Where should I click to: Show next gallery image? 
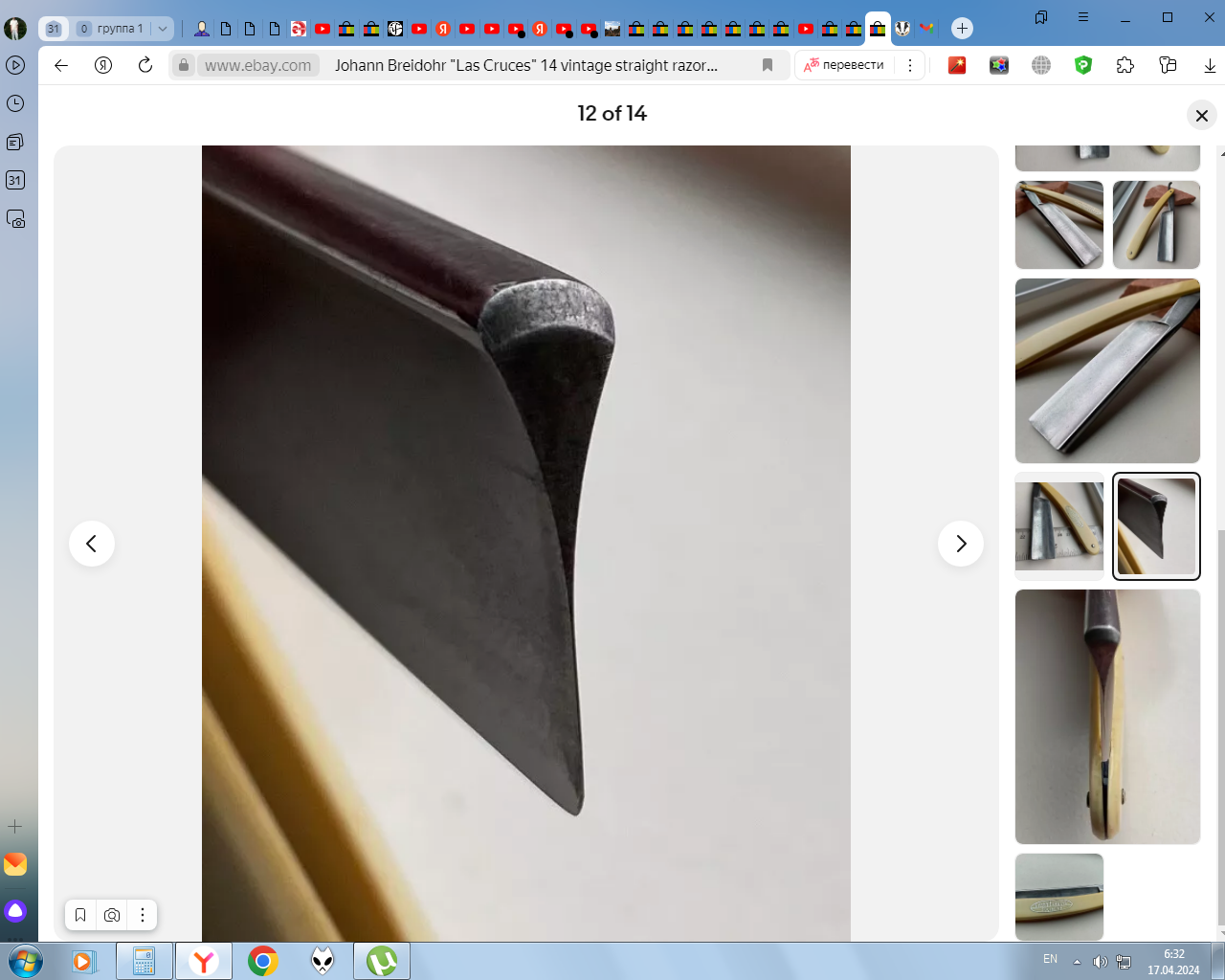coord(961,544)
